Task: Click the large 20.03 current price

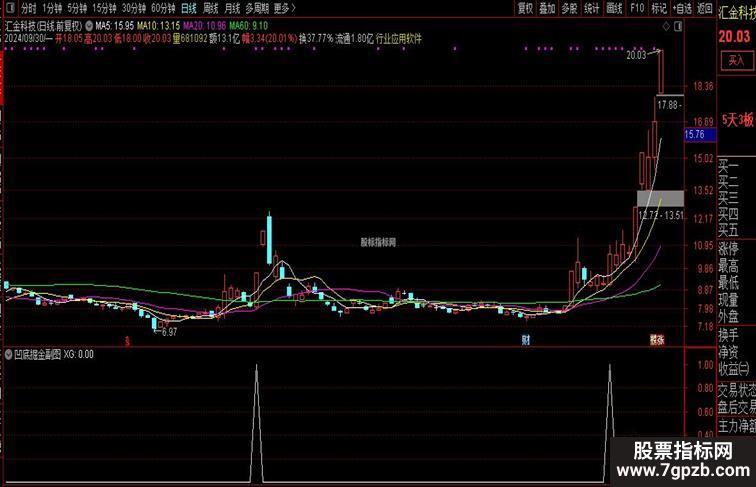Action: point(734,36)
